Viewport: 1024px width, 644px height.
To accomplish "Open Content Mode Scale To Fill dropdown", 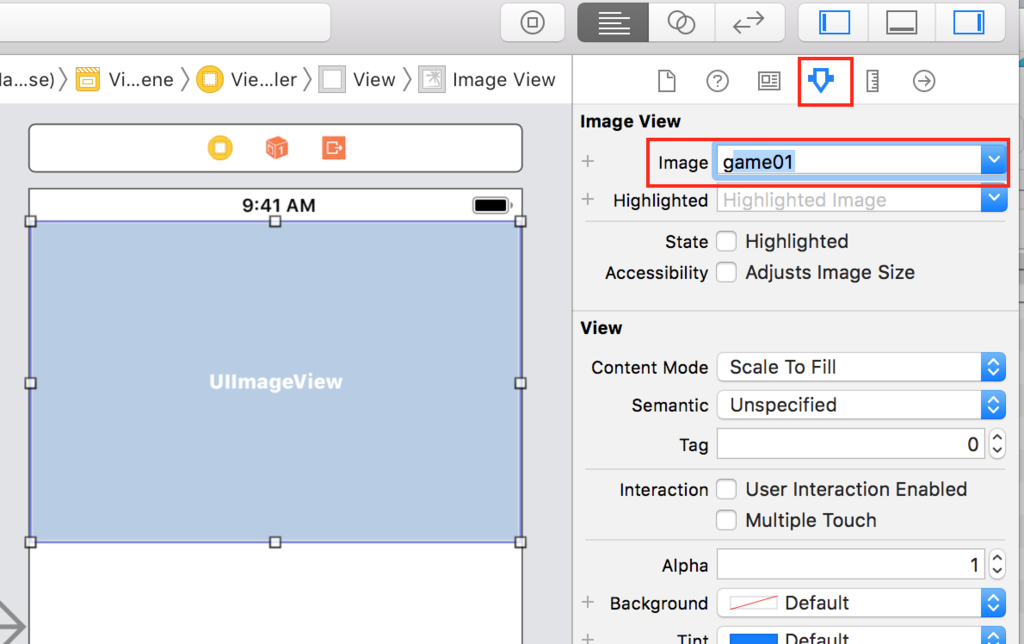I will tap(861, 367).
